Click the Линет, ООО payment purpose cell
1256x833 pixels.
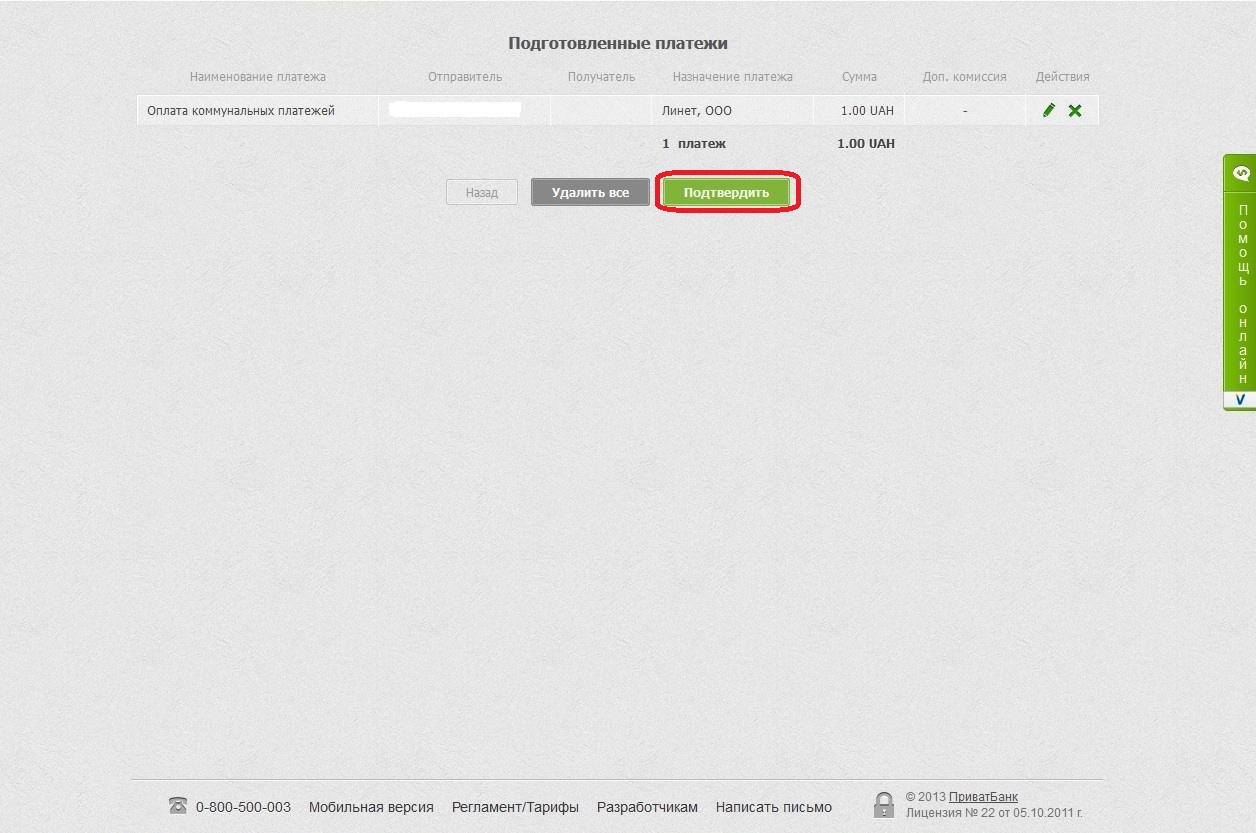click(x=697, y=111)
